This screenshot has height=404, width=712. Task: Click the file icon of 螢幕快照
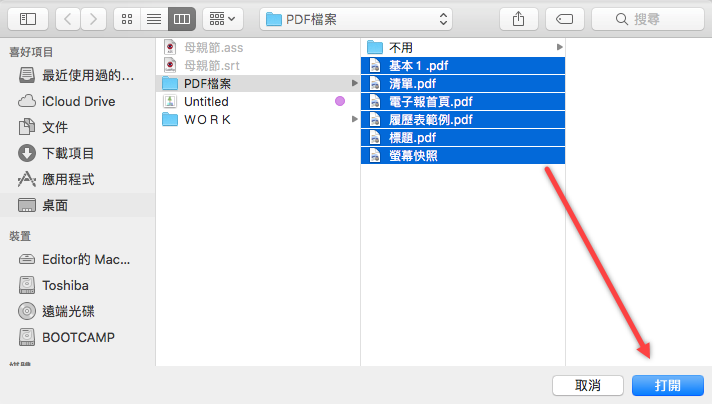click(x=375, y=156)
